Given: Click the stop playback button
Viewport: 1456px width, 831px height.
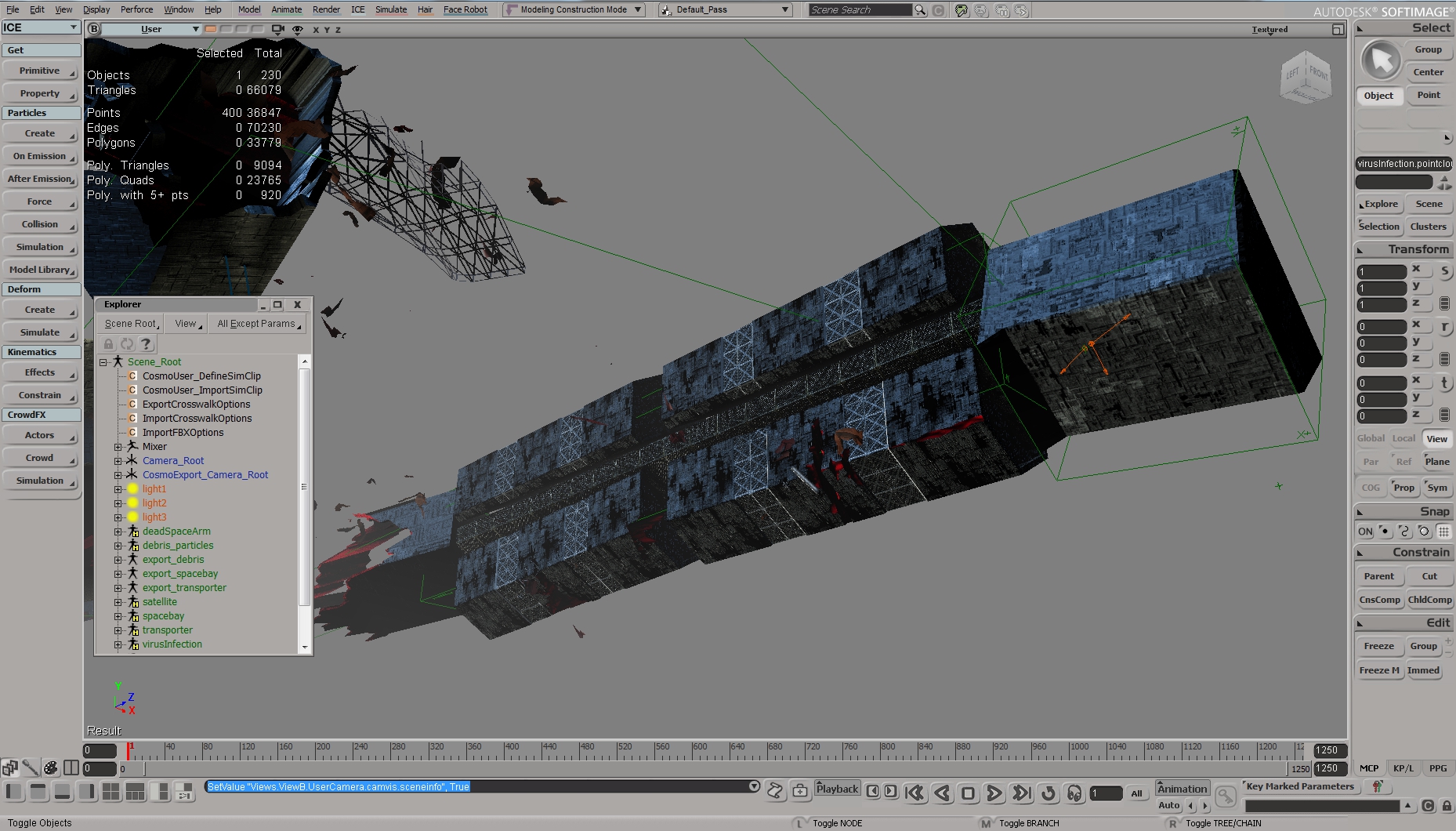Looking at the screenshot, I should pos(968,793).
